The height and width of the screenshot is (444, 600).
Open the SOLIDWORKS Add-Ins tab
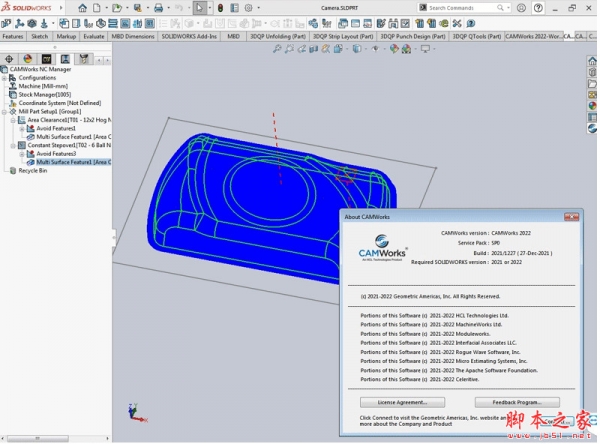coord(189,36)
